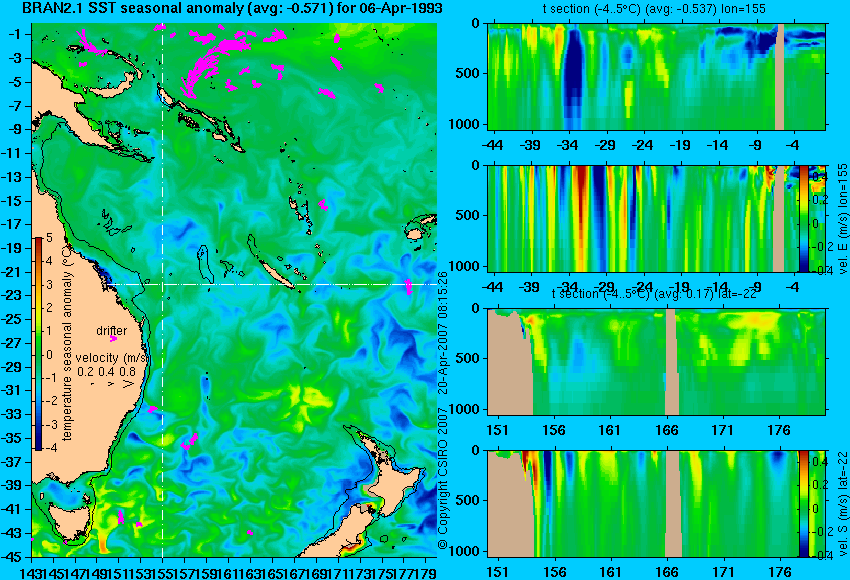Click the '500' depth label on the eastward velocity plot
850x580 pixels.
[x=468, y=215]
